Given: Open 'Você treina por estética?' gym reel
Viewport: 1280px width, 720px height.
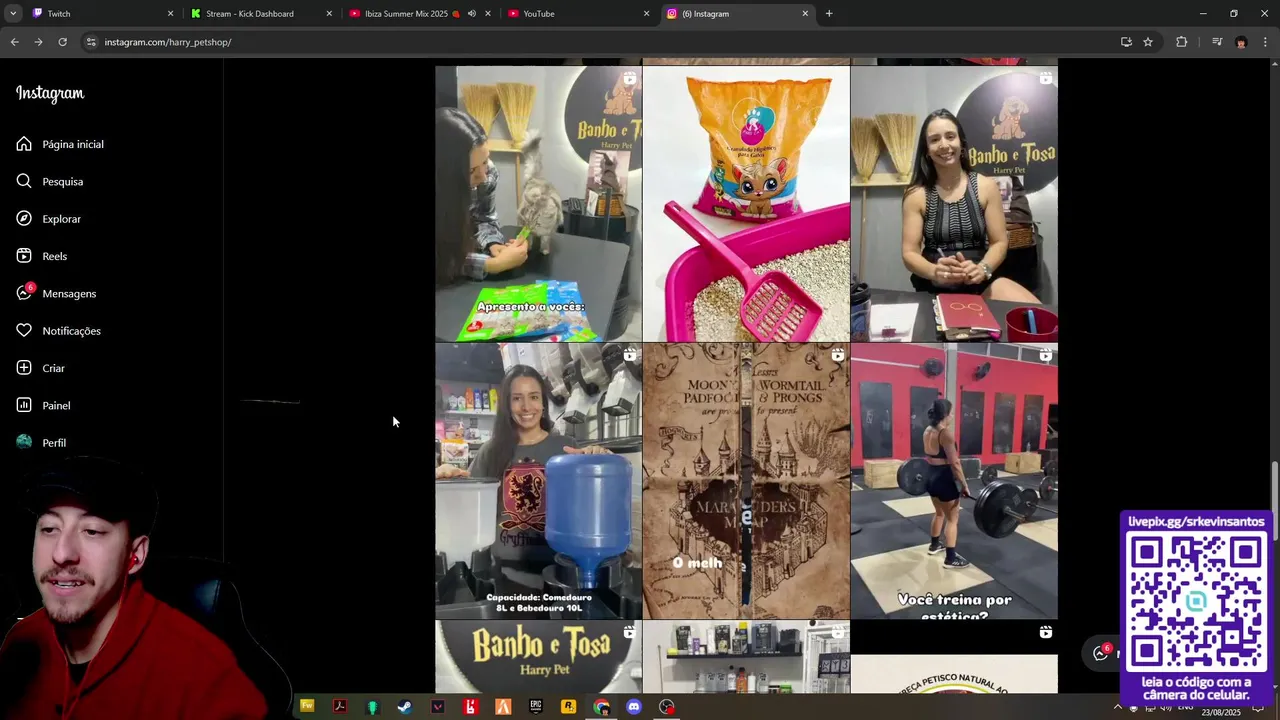Looking at the screenshot, I should point(954,481).
